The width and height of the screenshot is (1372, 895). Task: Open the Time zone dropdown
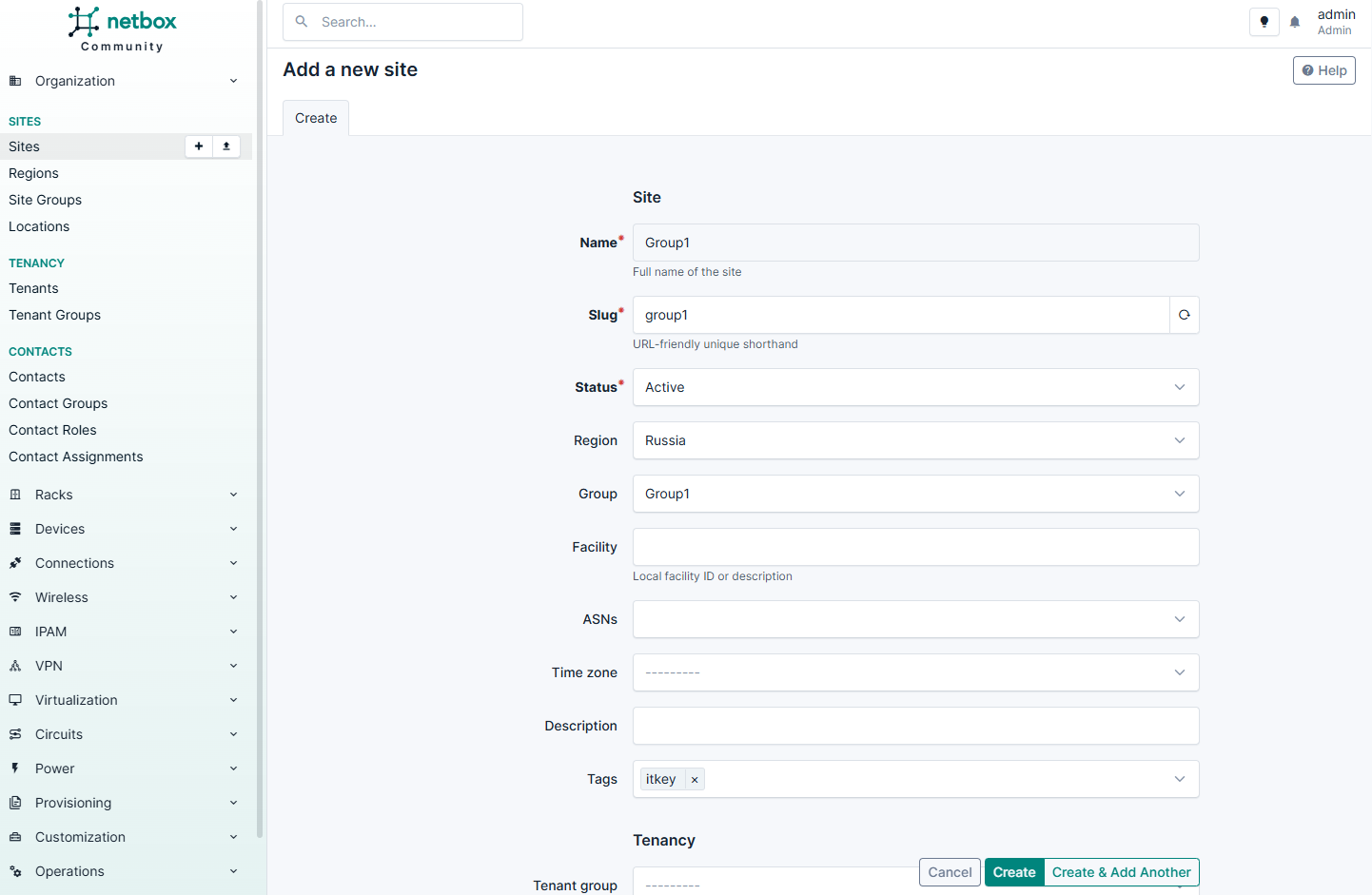coord(914,672)
